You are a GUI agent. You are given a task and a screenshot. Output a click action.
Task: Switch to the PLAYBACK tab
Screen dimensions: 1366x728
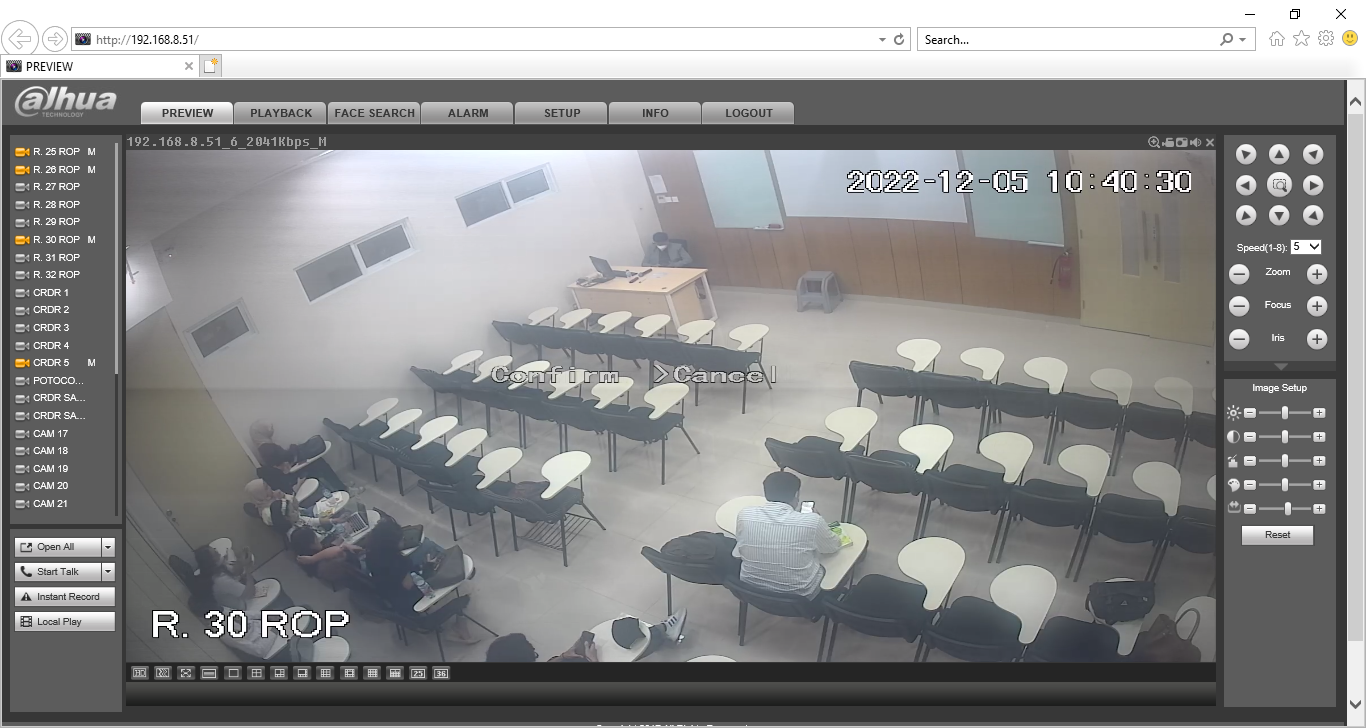[x=281, y=113]
